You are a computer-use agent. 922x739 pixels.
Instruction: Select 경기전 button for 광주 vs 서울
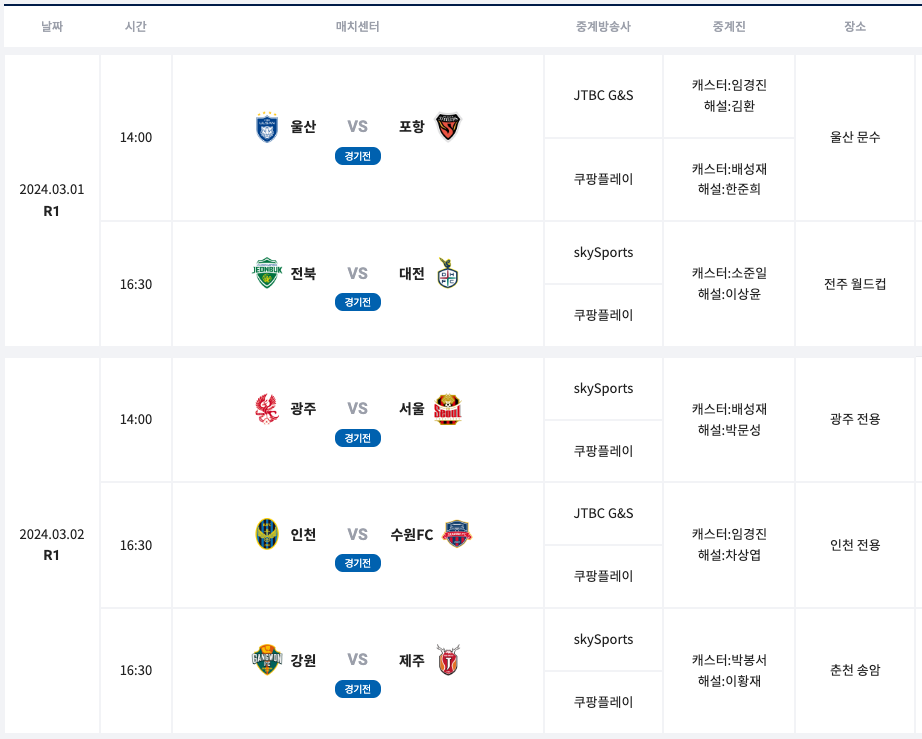[x=358, y=438]
